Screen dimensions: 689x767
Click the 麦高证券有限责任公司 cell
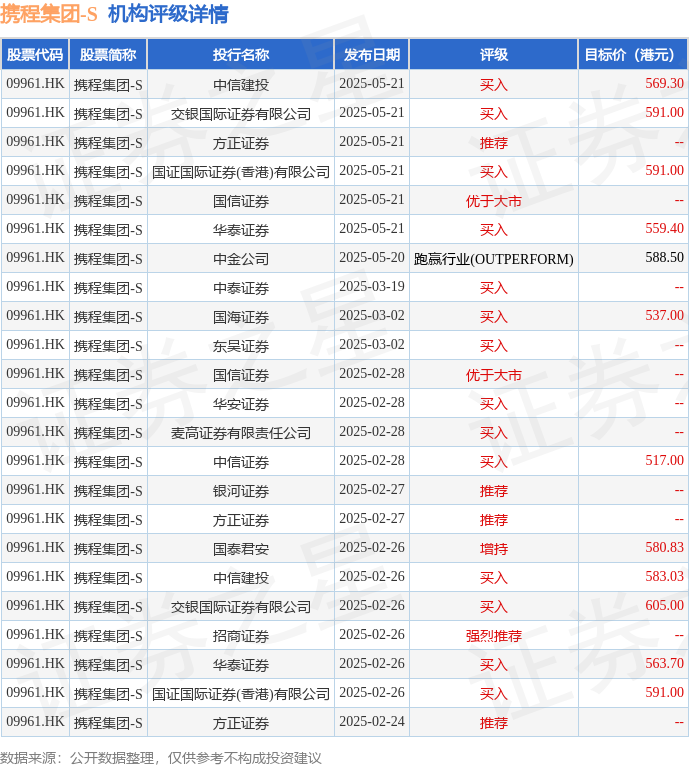(x=241, y=433)
